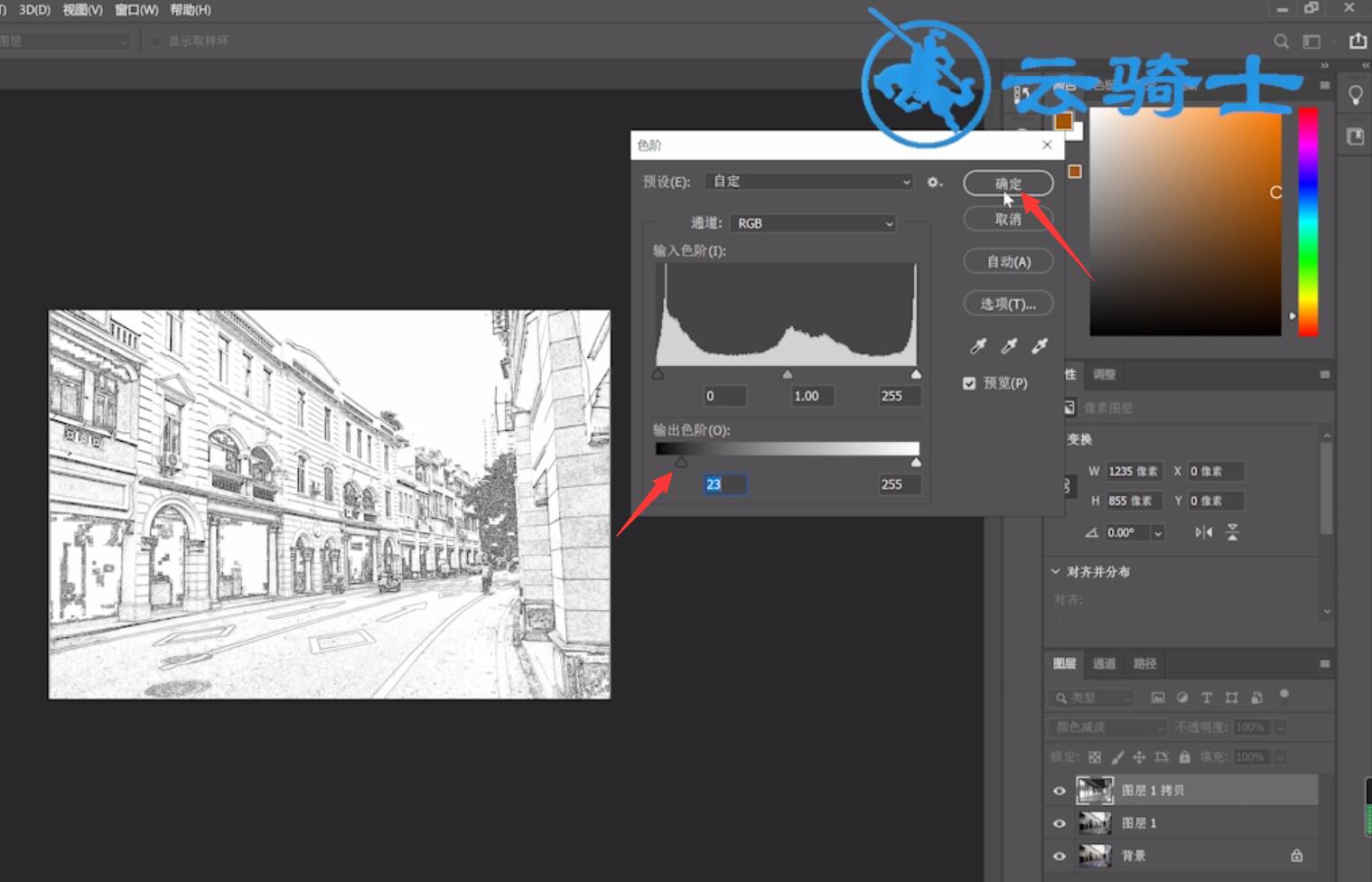Open the layers panel flyout menu

coord(1325,663)
